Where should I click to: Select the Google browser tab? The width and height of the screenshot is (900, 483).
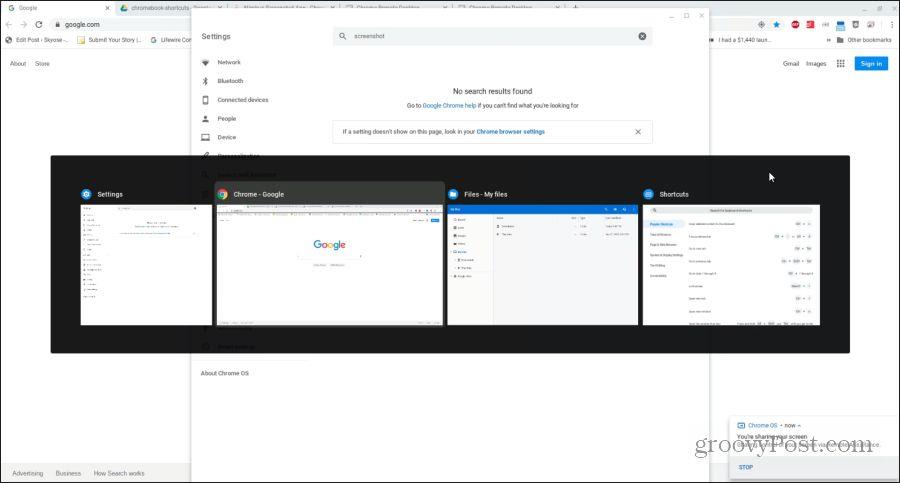point(57,8)
